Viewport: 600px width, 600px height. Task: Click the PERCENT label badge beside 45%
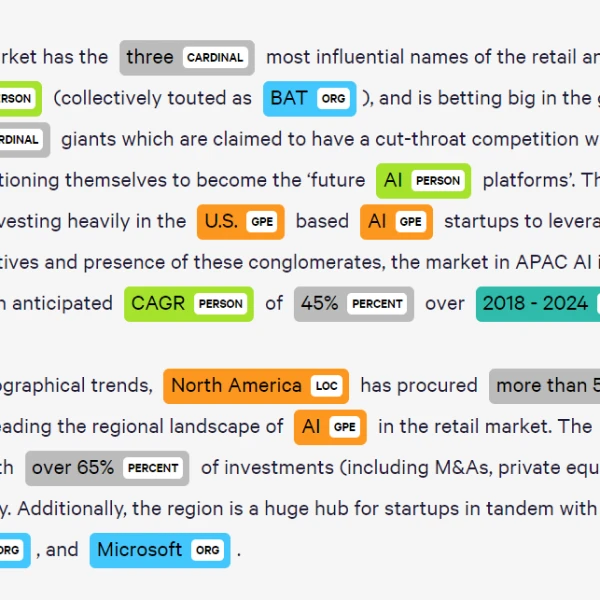click(x=377, y=304)
